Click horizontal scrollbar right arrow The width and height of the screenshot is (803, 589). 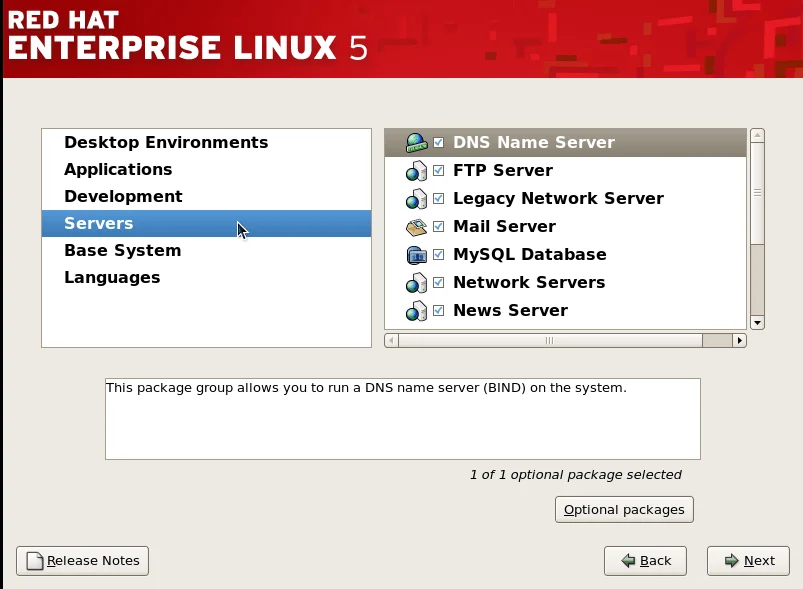point(740,340)
